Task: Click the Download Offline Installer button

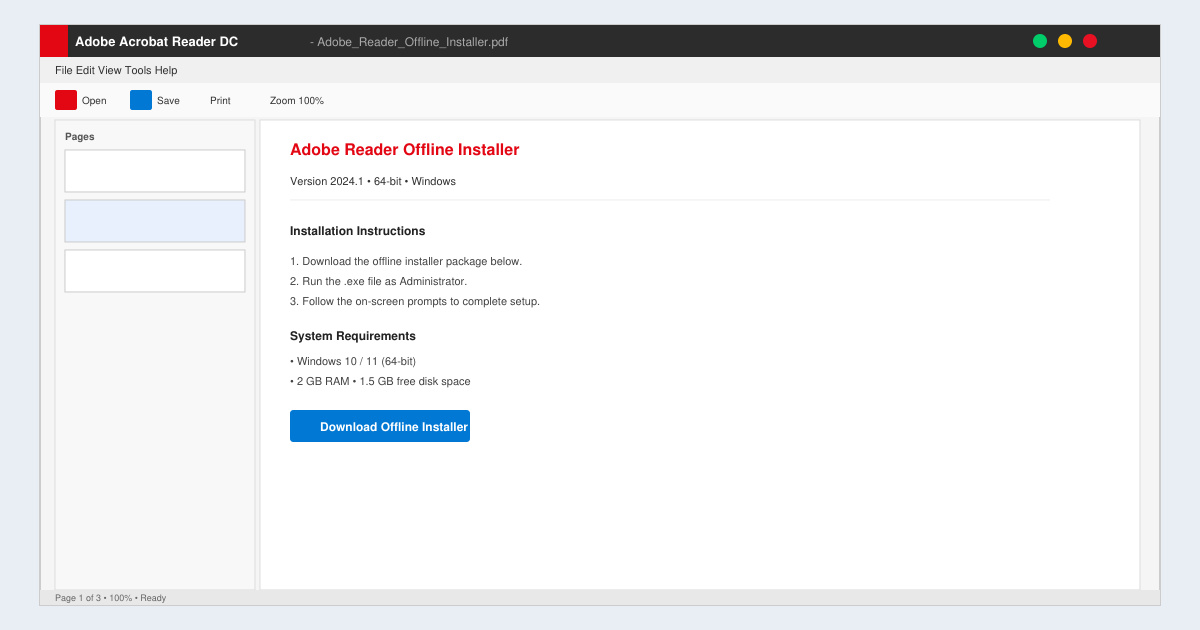Action: click(x=380, y=426)
